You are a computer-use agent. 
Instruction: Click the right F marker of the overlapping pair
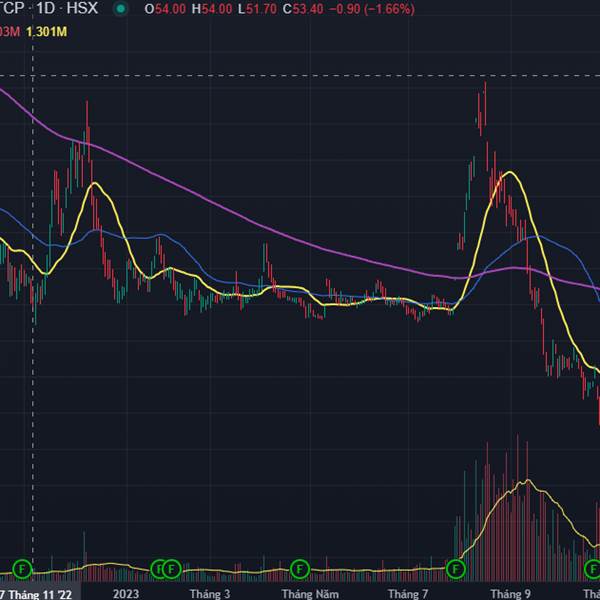(x=171, y=569)
